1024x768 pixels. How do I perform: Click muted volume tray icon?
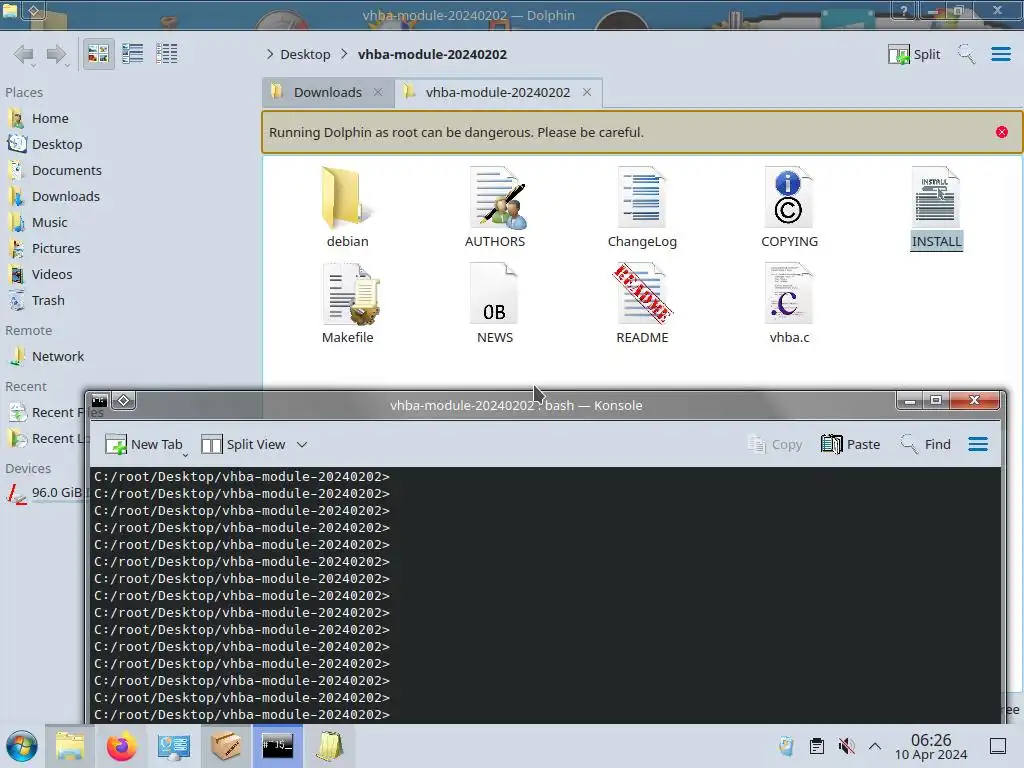tap(846, 746)
